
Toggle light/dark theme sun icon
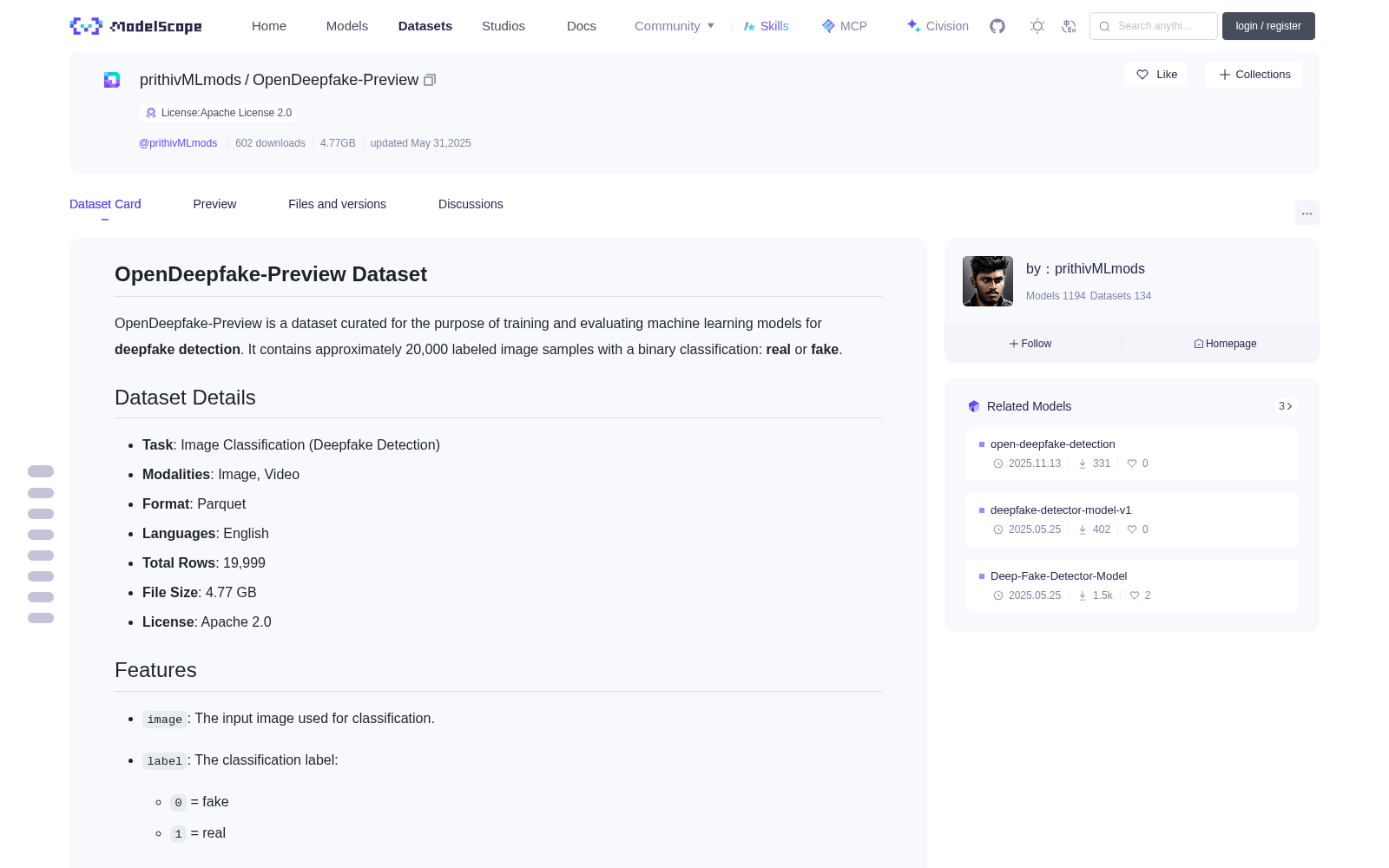1037,26
